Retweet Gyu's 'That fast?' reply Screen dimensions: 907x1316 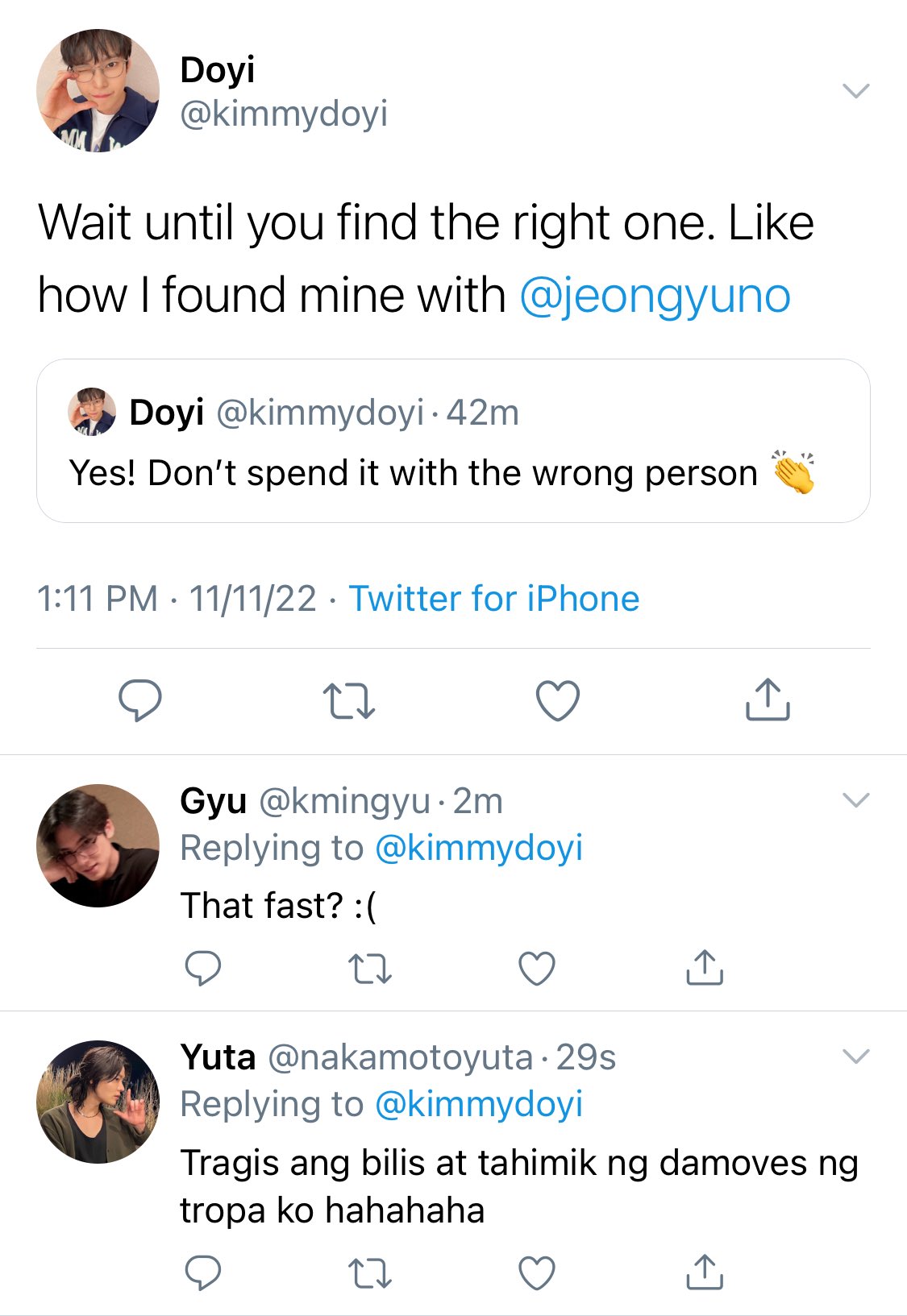pos(370,968)
